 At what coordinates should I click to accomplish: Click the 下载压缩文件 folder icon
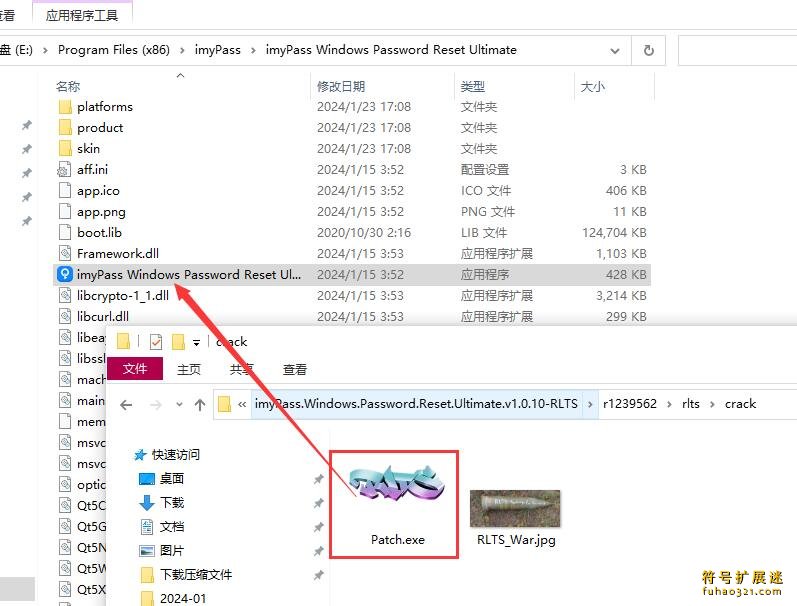point(146,575)
